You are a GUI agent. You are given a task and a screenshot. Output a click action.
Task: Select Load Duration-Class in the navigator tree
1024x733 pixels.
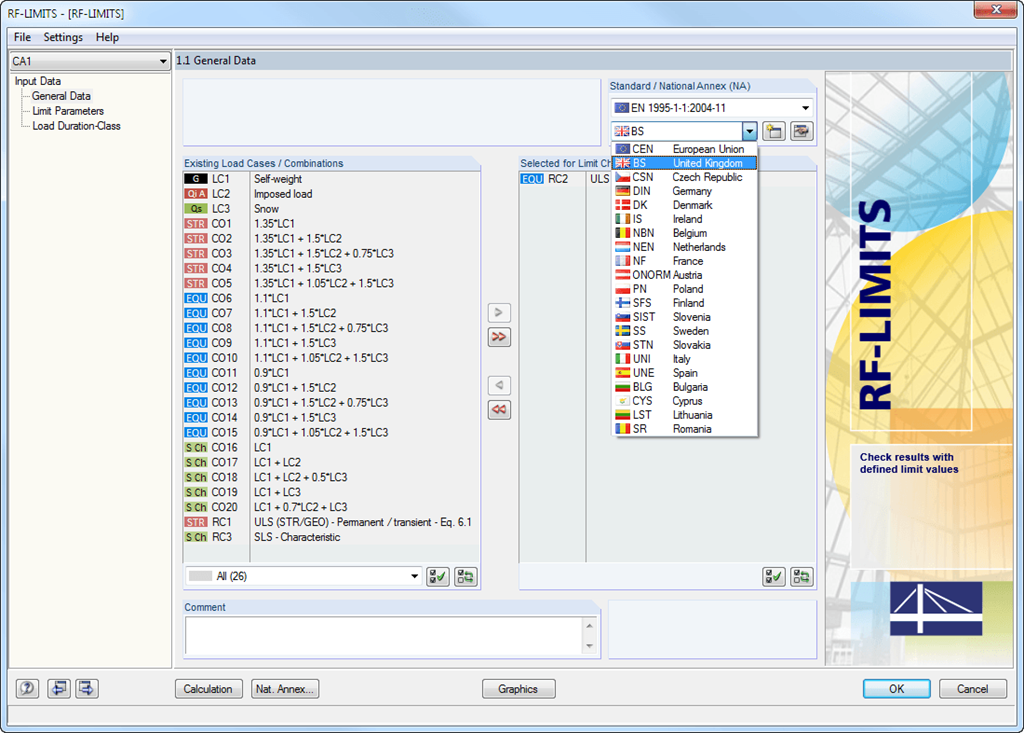tap(76, 126)
